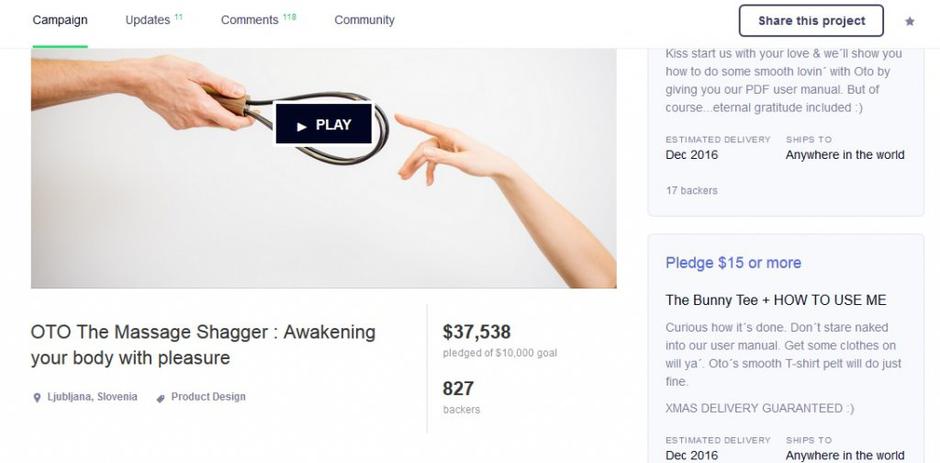This screenshot has height=463, width=940.
Task: Click the location pin icon
Action: (x=37, y=397)
